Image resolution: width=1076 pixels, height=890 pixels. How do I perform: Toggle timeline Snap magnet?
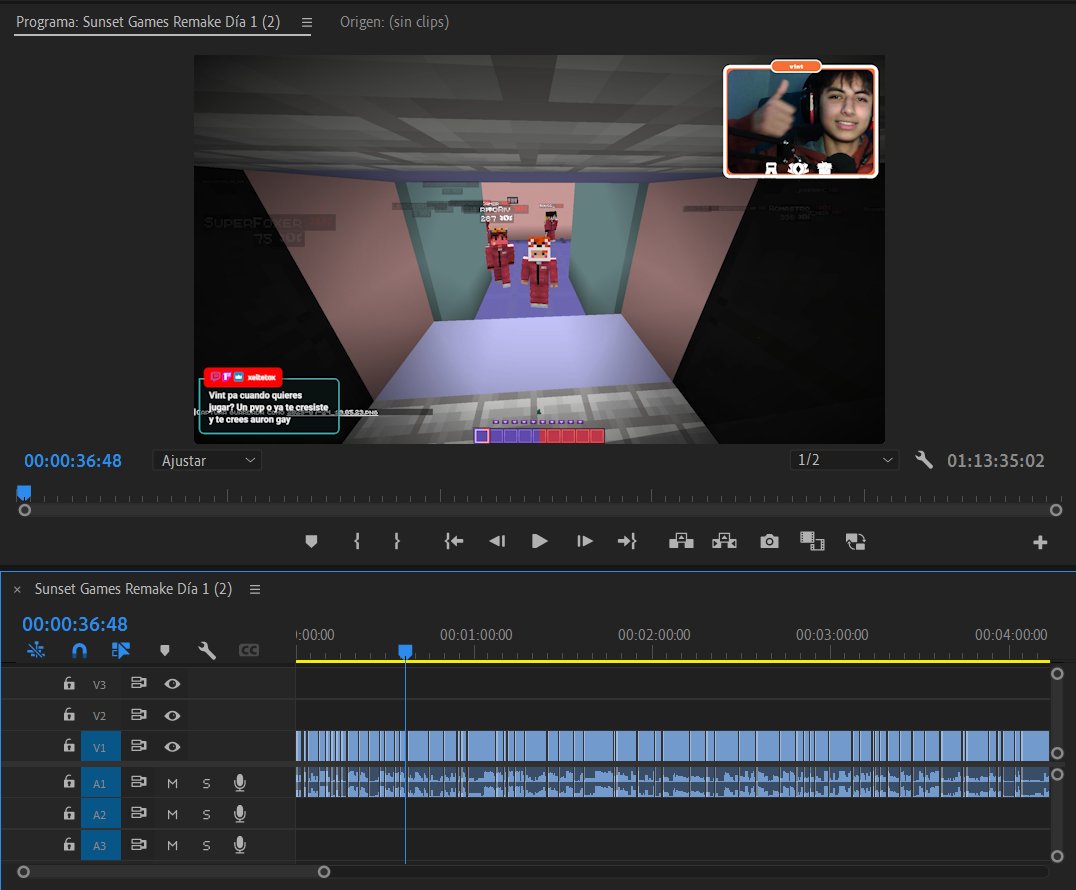(x=80, y=650)
